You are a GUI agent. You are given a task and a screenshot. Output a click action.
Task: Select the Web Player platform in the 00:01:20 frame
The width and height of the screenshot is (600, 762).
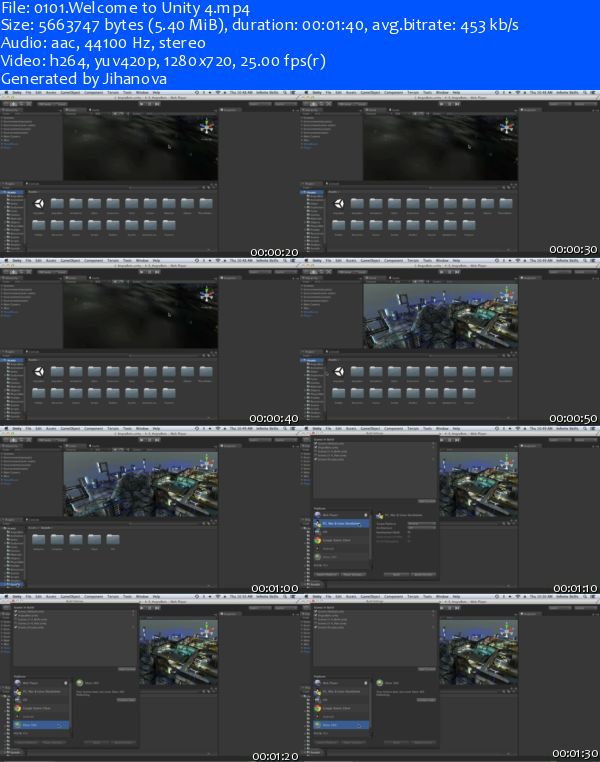(x=41, y=683)
